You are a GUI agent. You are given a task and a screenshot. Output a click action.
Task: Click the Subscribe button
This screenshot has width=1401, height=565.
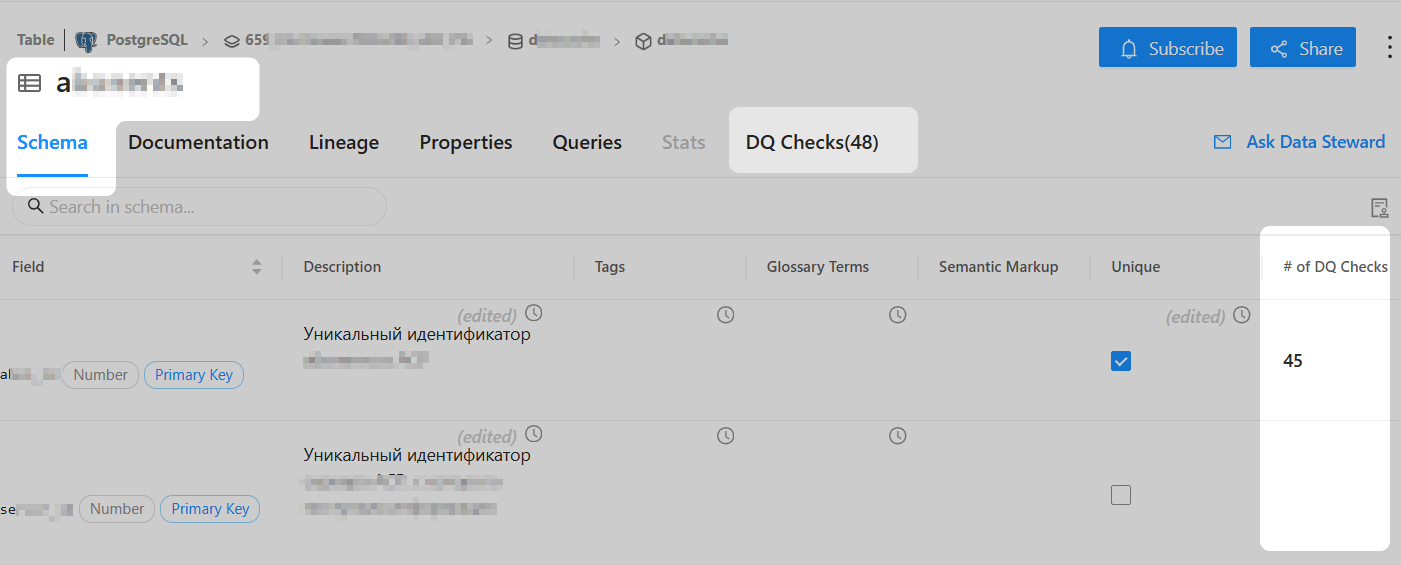tap(1168, 48)
